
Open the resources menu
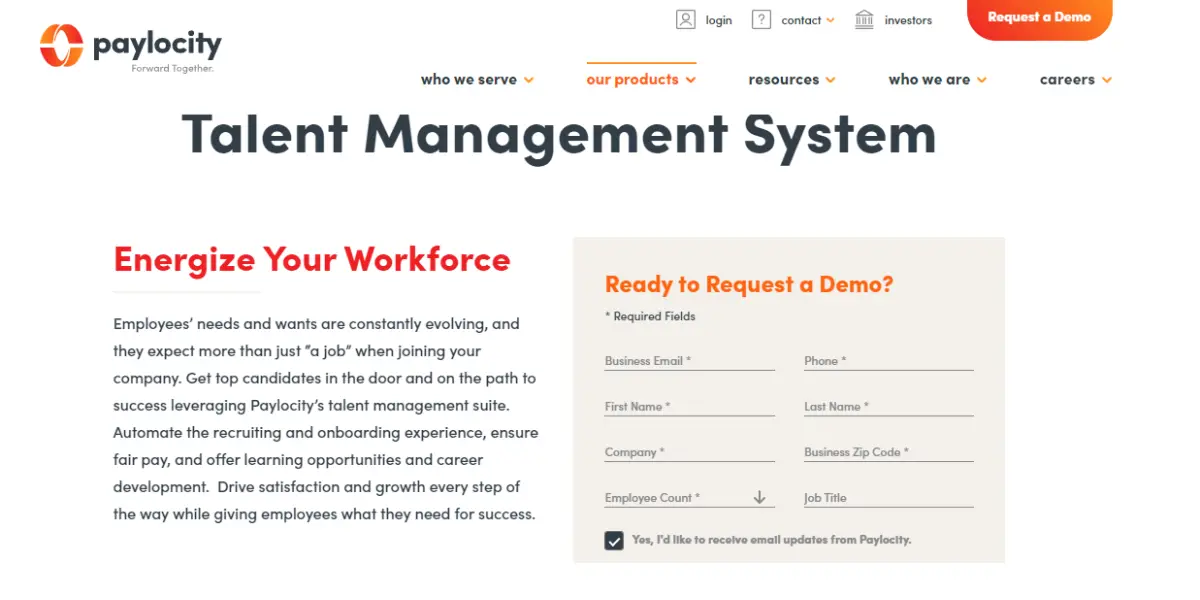tap(792, 80)
